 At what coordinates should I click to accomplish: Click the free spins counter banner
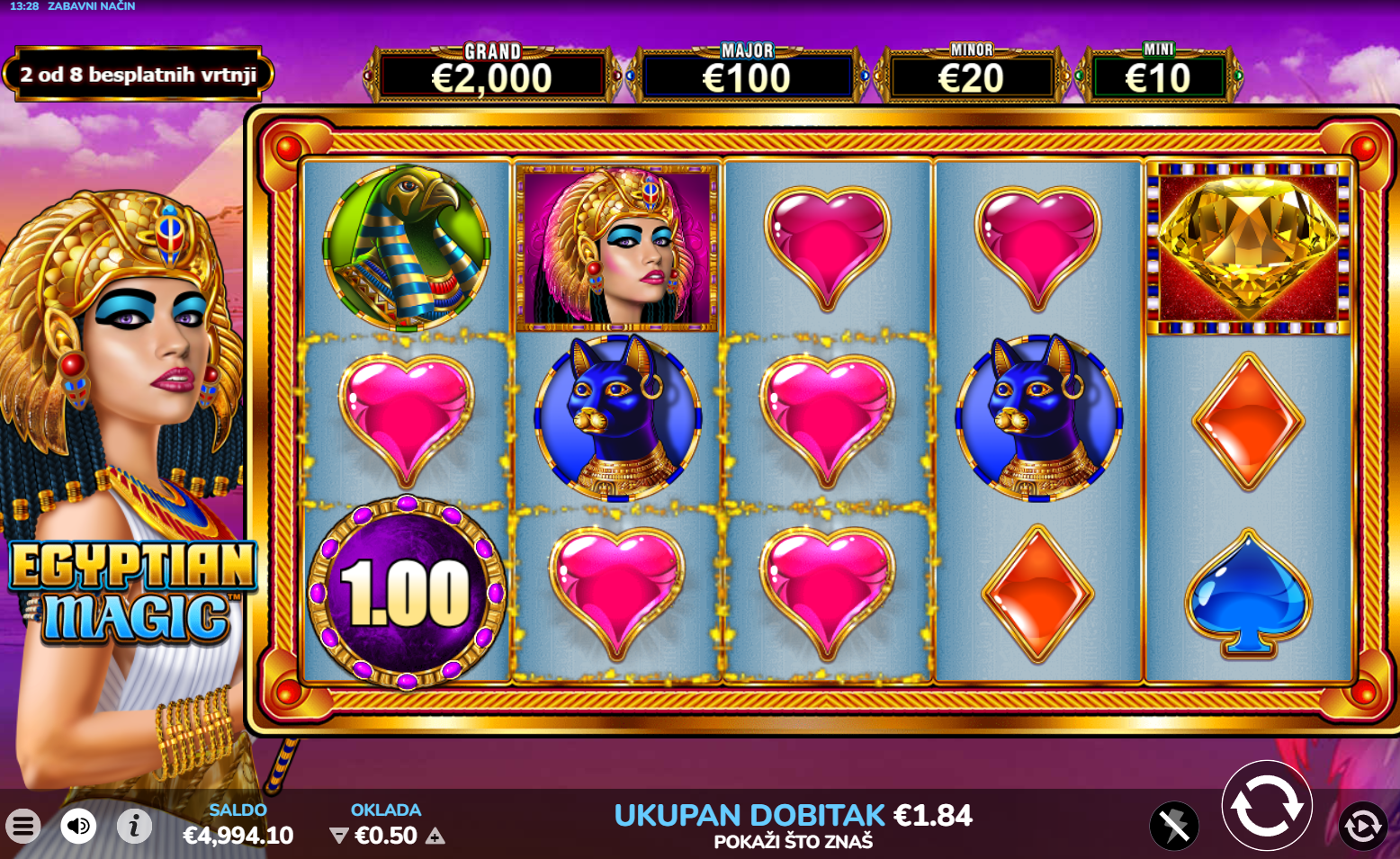pos(138,74)
